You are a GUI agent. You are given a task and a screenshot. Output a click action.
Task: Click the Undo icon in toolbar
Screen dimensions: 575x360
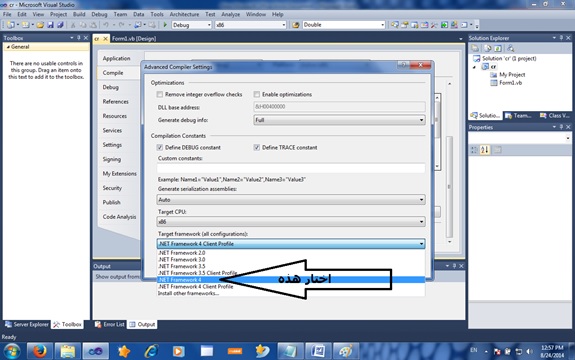point(106,25)
